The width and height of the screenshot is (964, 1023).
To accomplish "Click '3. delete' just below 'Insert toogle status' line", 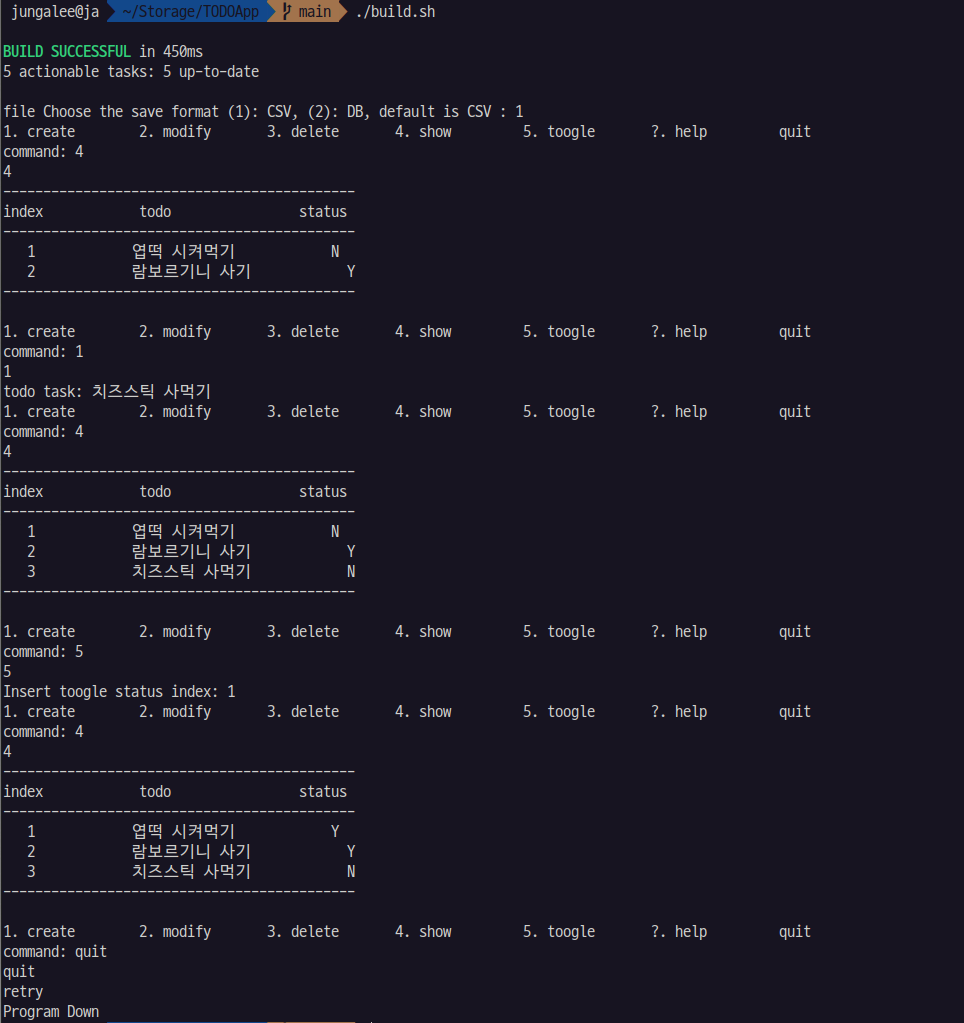I will coord(303,712).
